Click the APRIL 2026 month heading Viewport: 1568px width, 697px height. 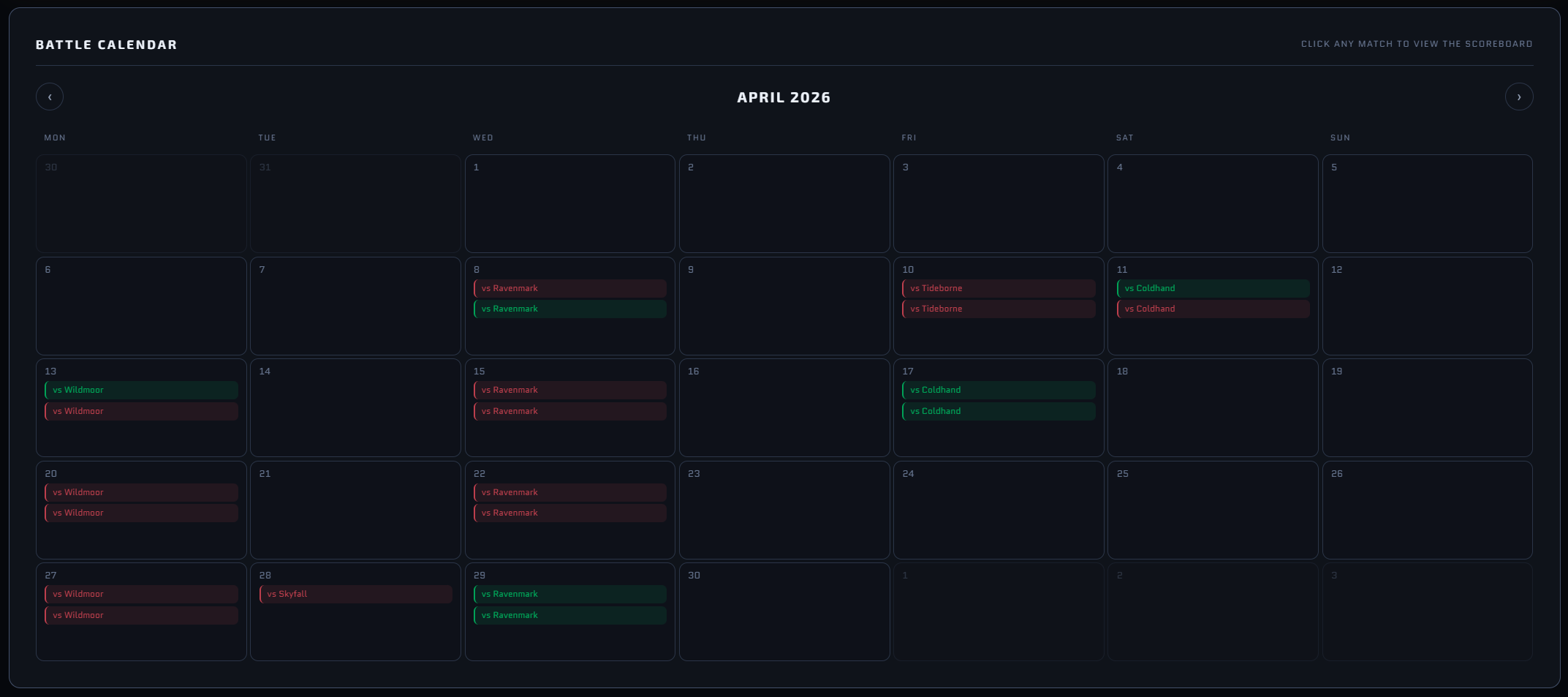[x=784, y=97]
